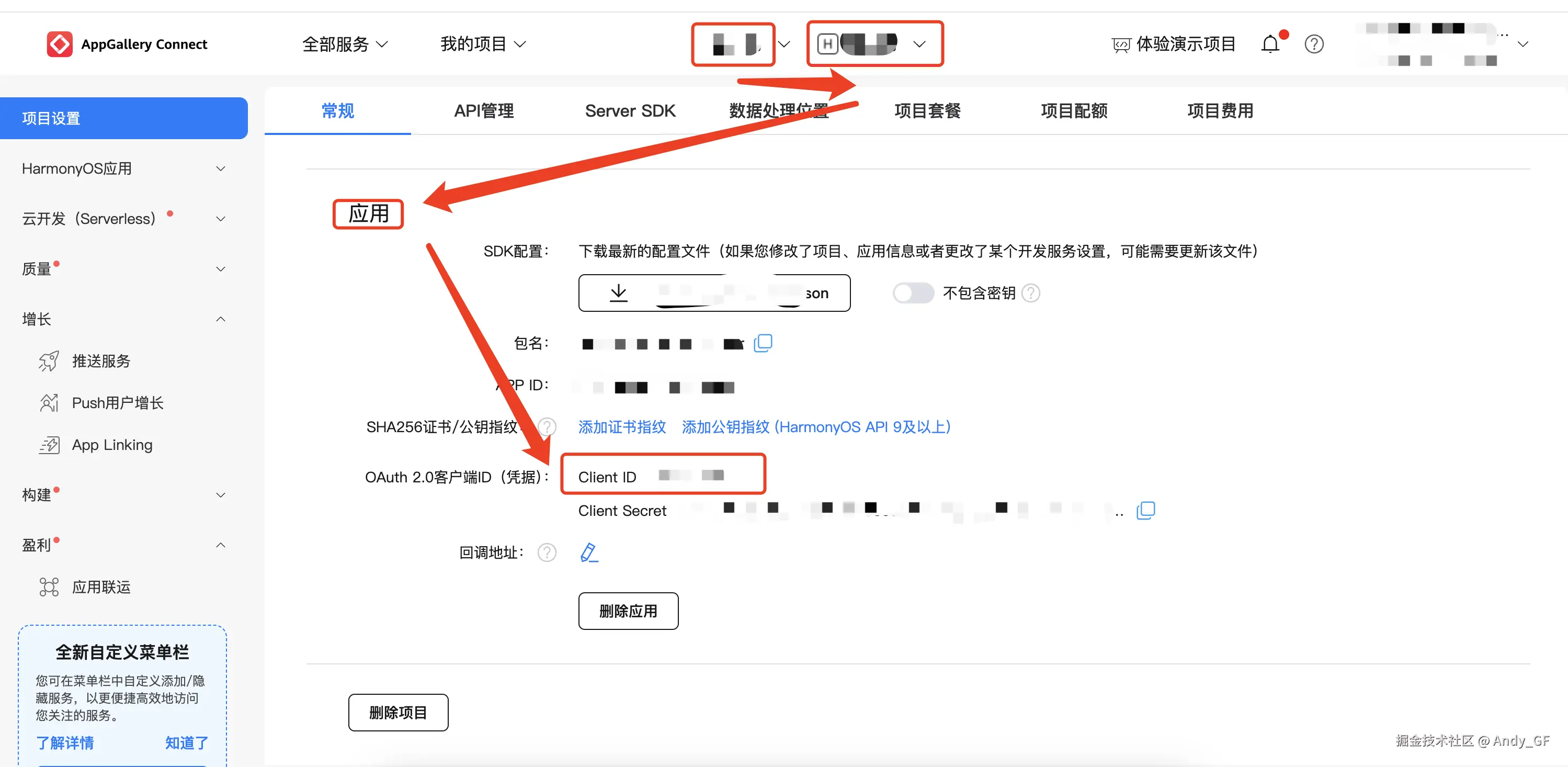Image resolution: width=1568 pixels, height=767 pixels.
Task: Copy the package name with copy icon
Action: (x=763, y=343)
